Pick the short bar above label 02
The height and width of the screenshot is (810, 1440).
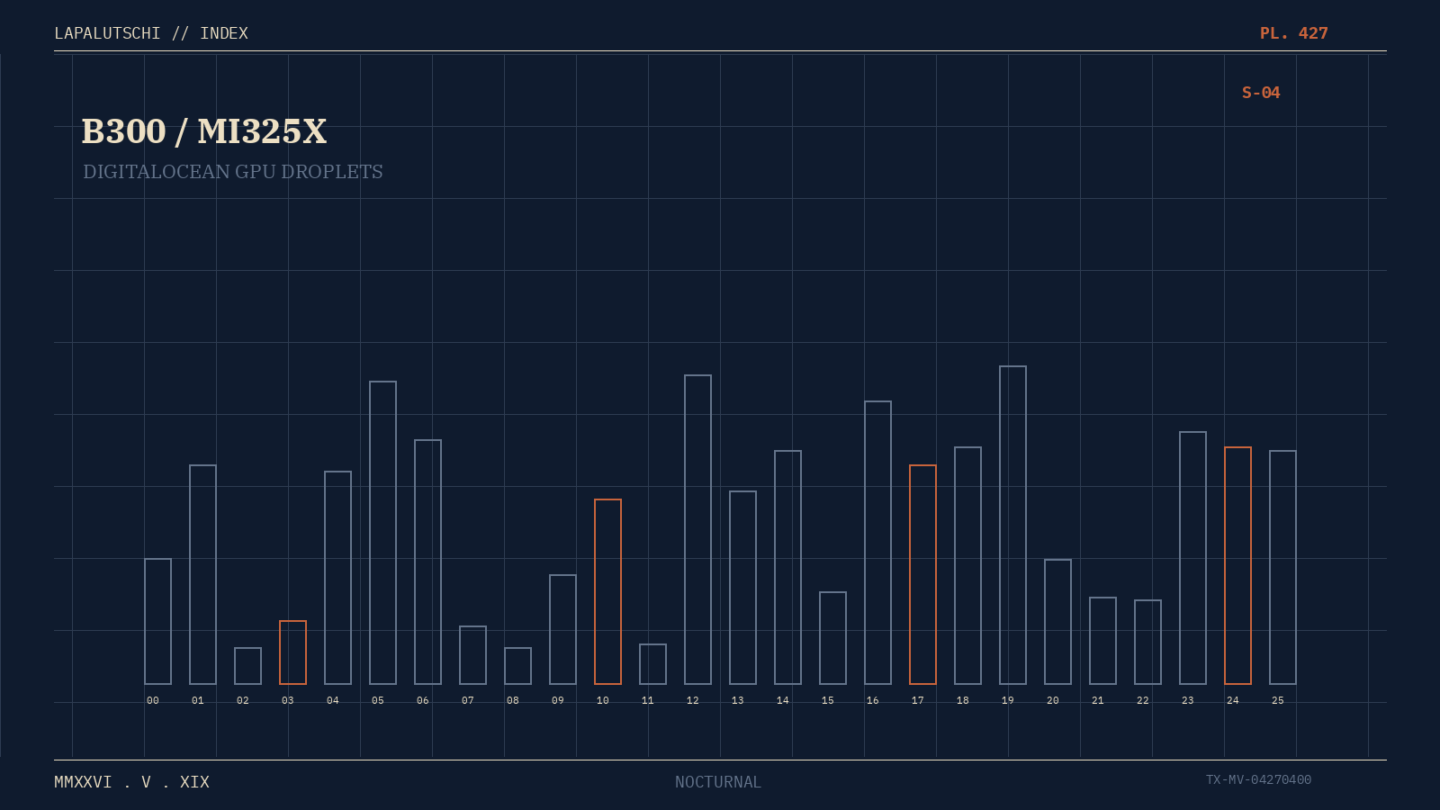pyautogui.click(x=248, y=666)
